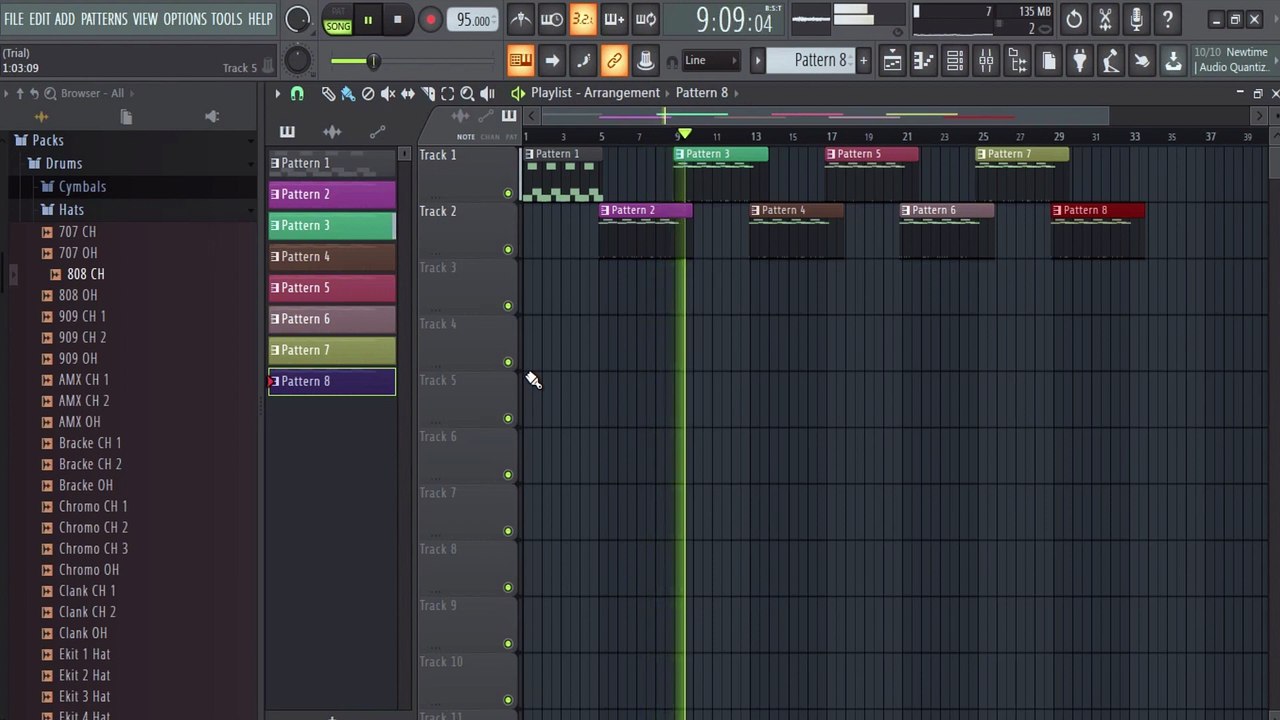Mute Track 2 using its green LED
Screen dimensions: 1280x720
point(508,249)
